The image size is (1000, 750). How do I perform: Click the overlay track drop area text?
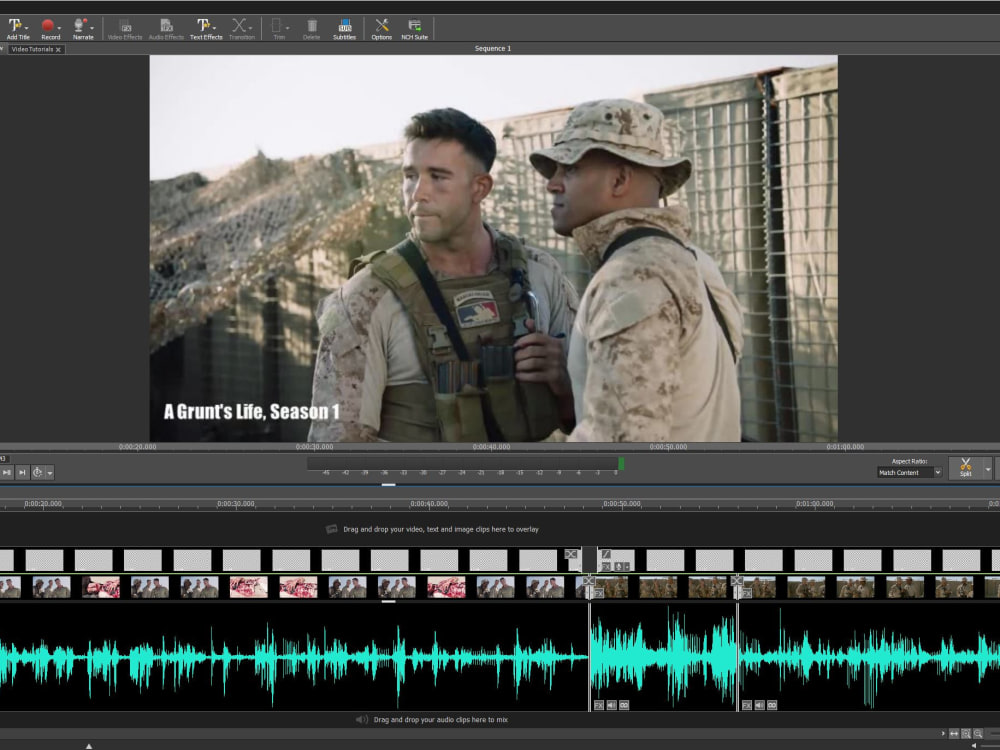pyautogui.click(x=441, y=529)
